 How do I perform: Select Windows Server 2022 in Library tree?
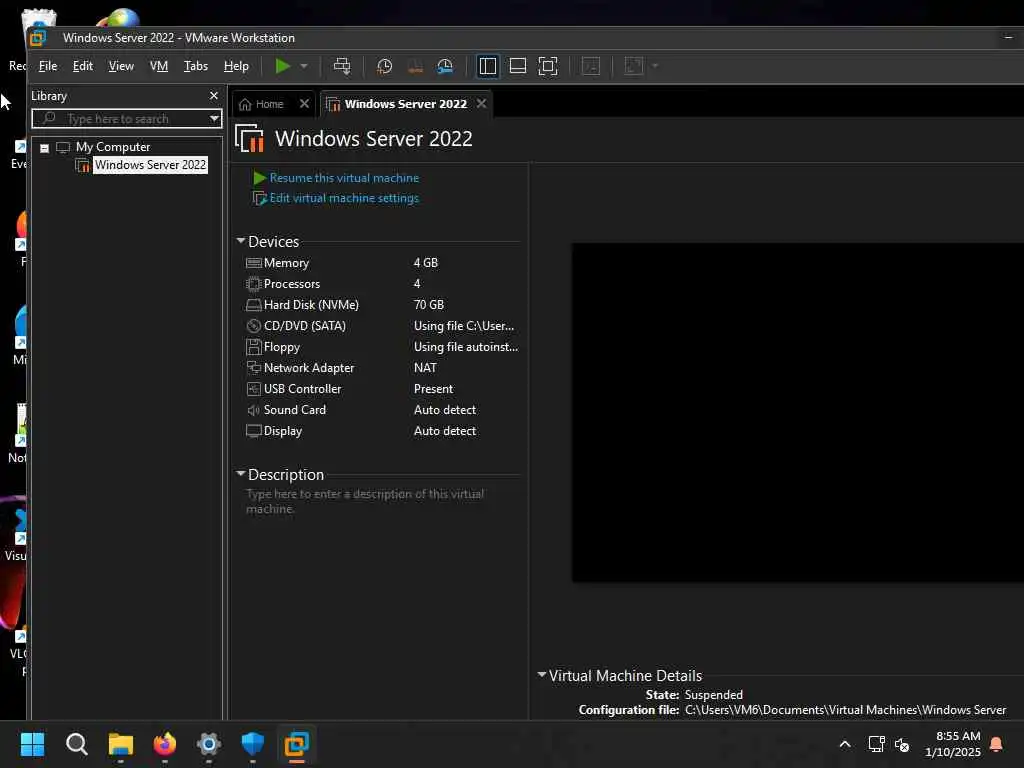pos(150,165)
